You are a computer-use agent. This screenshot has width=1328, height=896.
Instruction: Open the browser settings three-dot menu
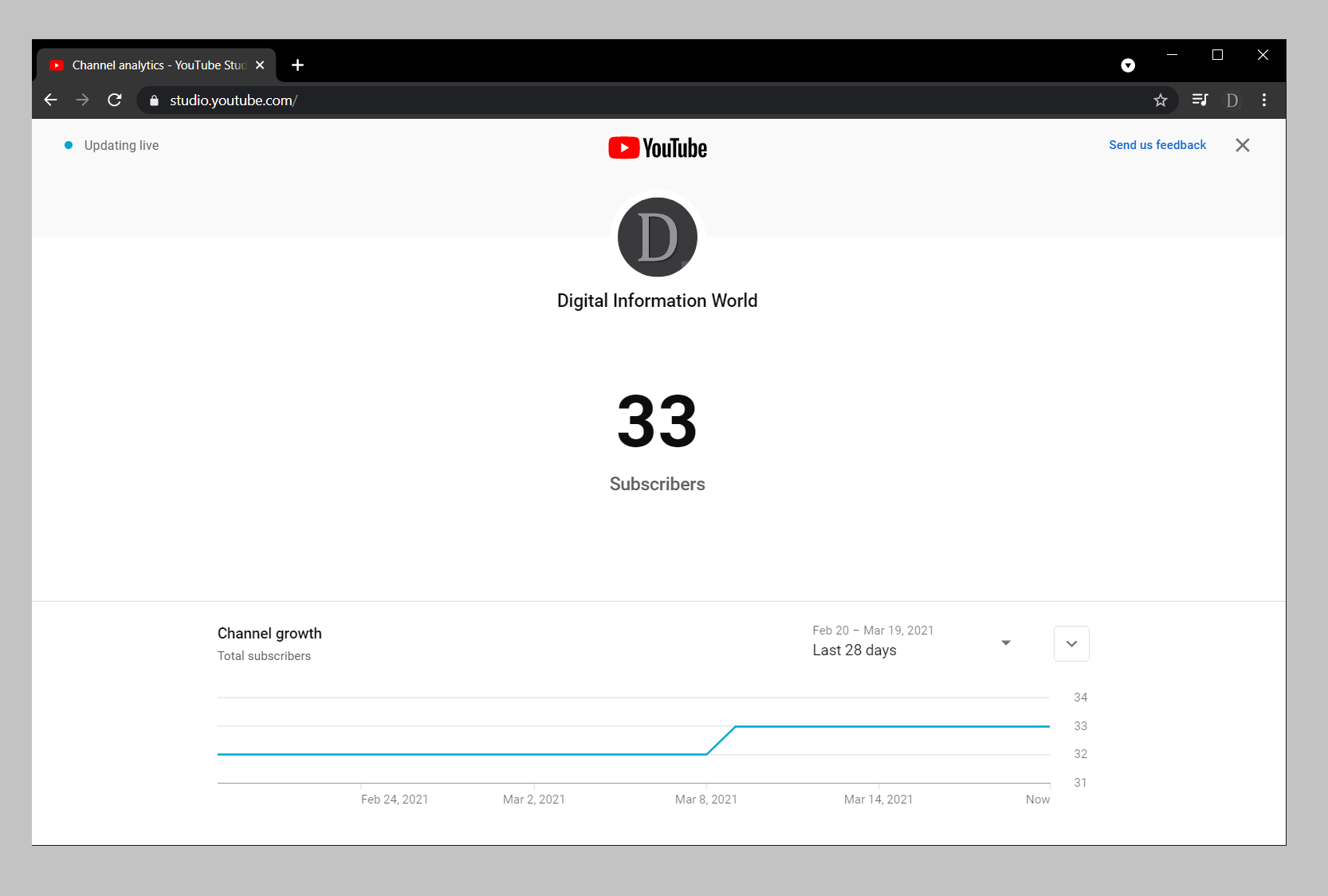(x=1263, y=100)
